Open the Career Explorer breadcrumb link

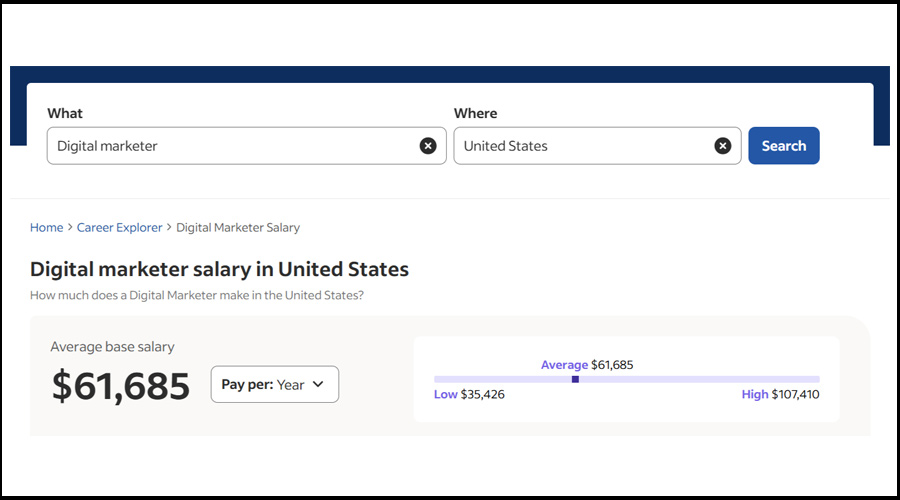119,228
